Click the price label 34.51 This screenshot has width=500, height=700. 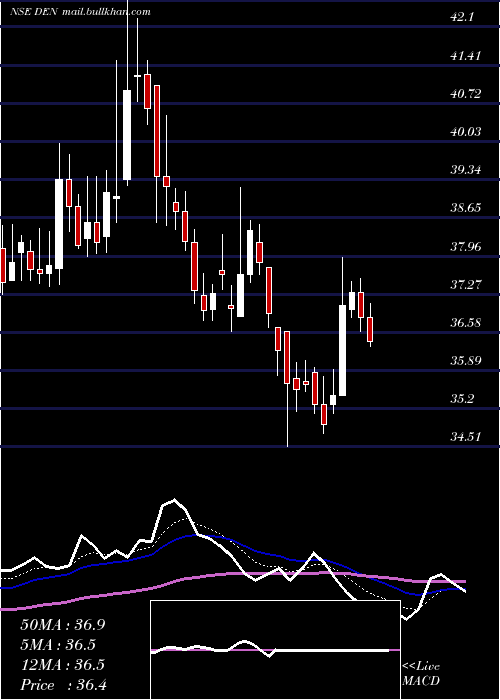466,436
